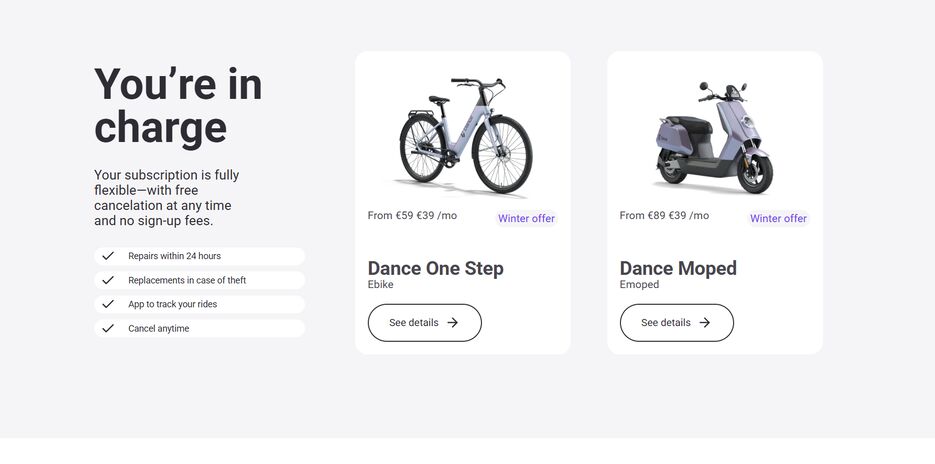Click the moped price From €89 €39 /mo
This screenshot has height=464, width=935.
pyautogui.click(x=664, y=215)
